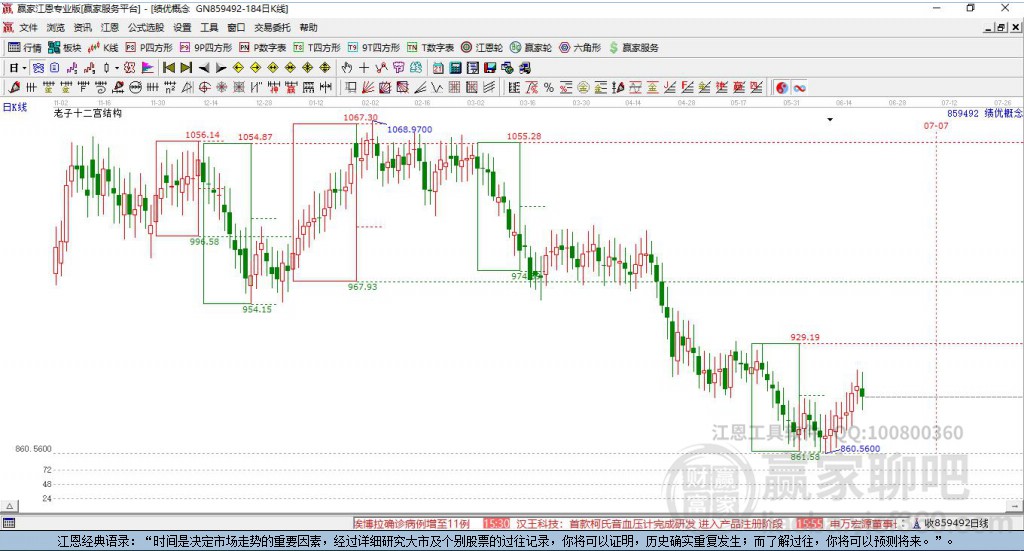Step forward with black right arrow
The height and width of the screenshot is (551, 1024).
click(221, 68)
